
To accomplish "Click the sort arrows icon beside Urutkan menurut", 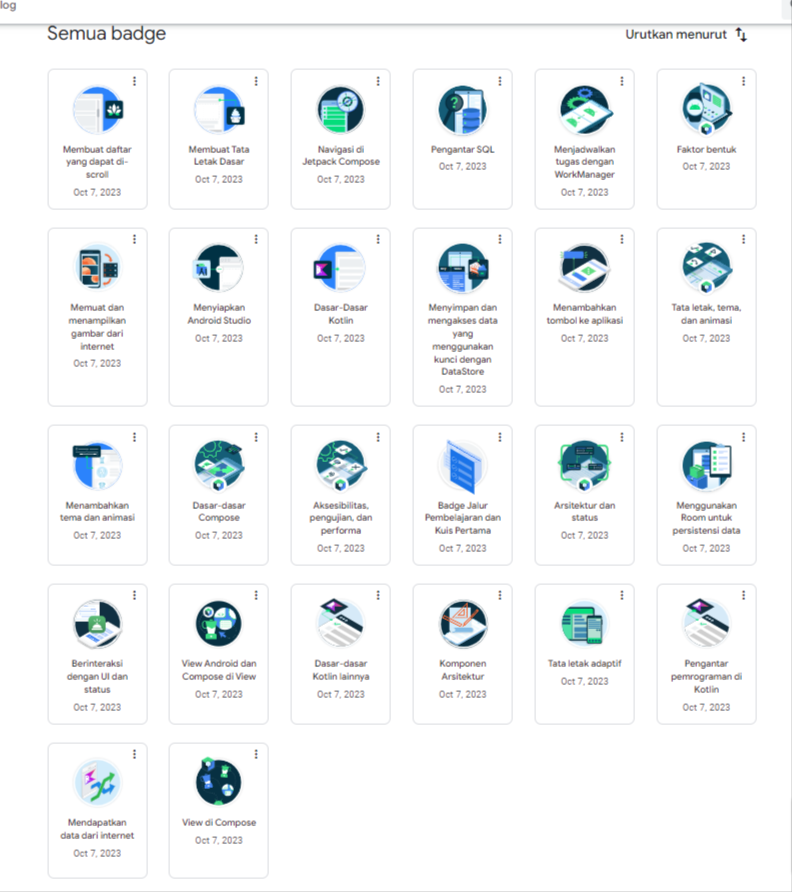I will (741, 35).
